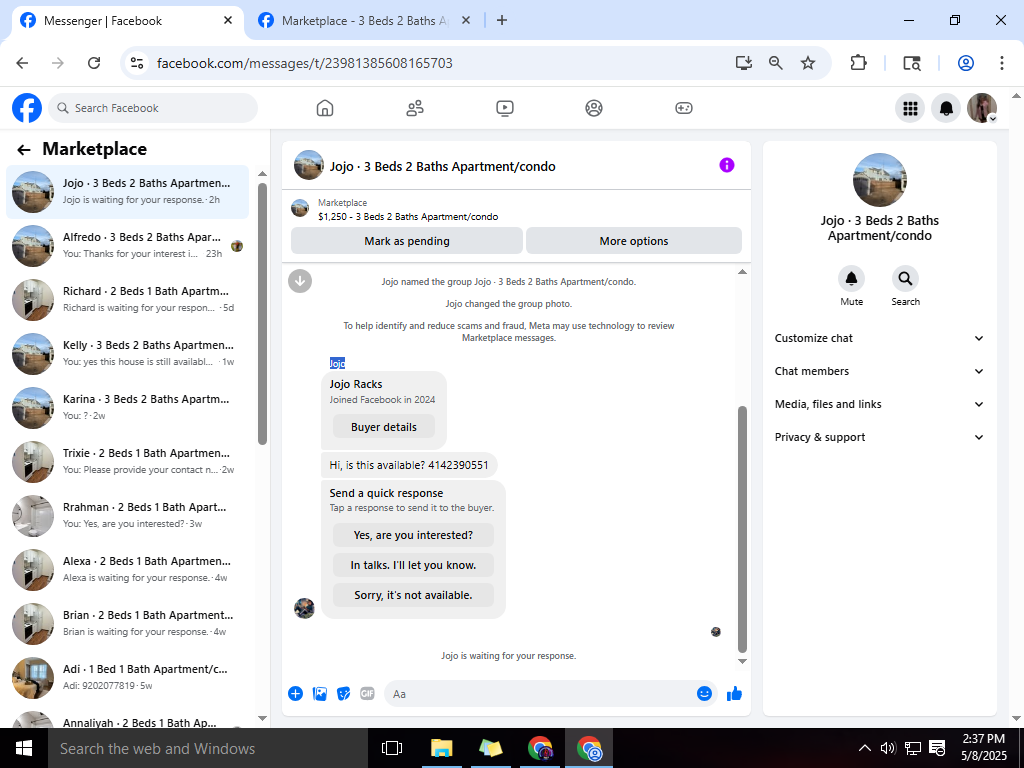Open File Explorer from taskbar
Image resolution: width=1024 pixels, height=768 pixels.
[442, 748]
